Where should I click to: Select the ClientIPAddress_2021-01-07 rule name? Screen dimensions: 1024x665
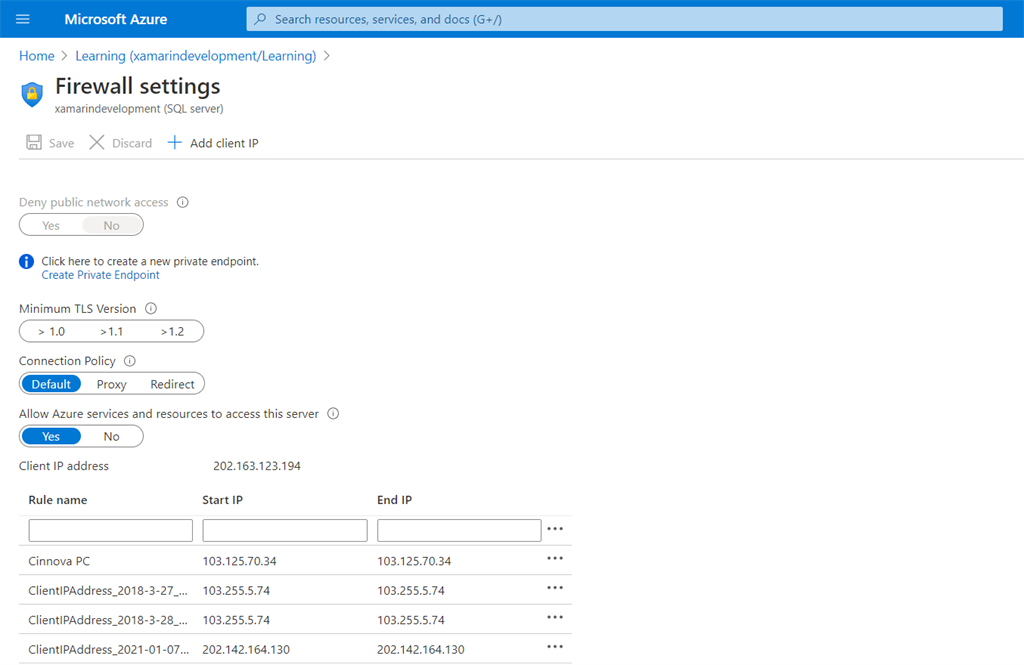108,649
